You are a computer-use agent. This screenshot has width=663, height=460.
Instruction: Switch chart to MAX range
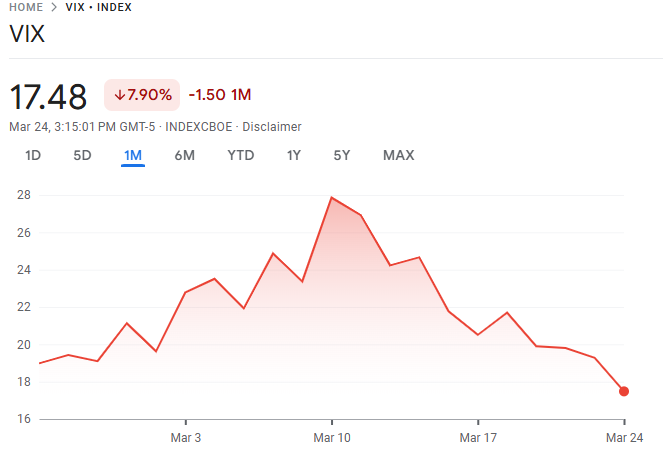click(398, 155)
